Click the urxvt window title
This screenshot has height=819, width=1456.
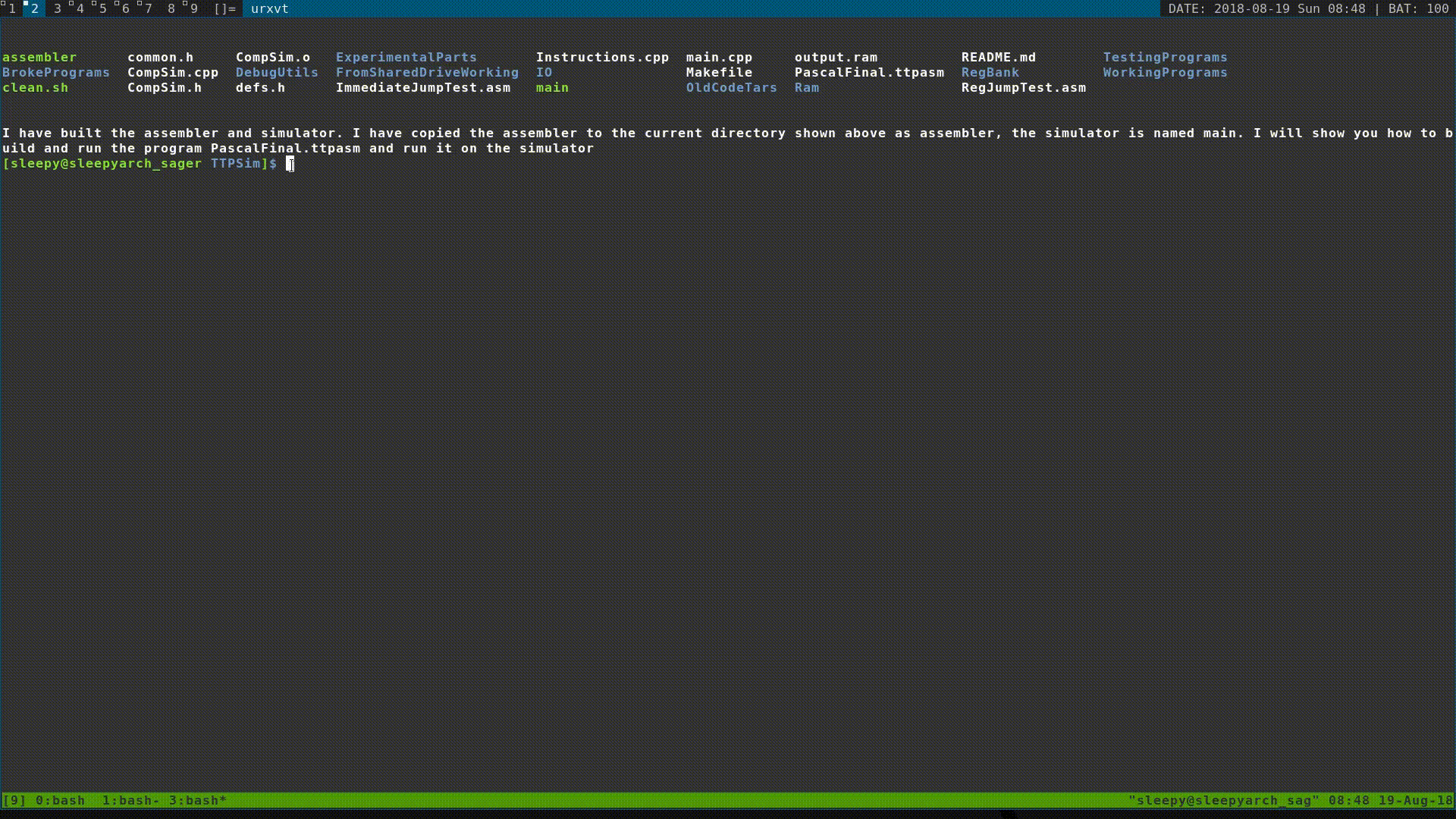(269, 8)
